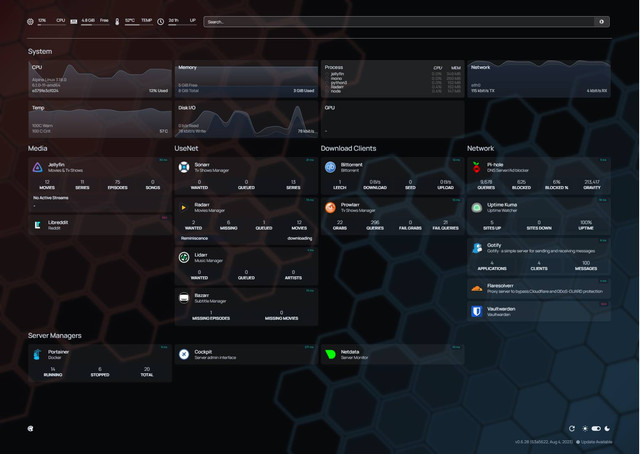Click the refresh icon at bottom right

coord(572,428)
